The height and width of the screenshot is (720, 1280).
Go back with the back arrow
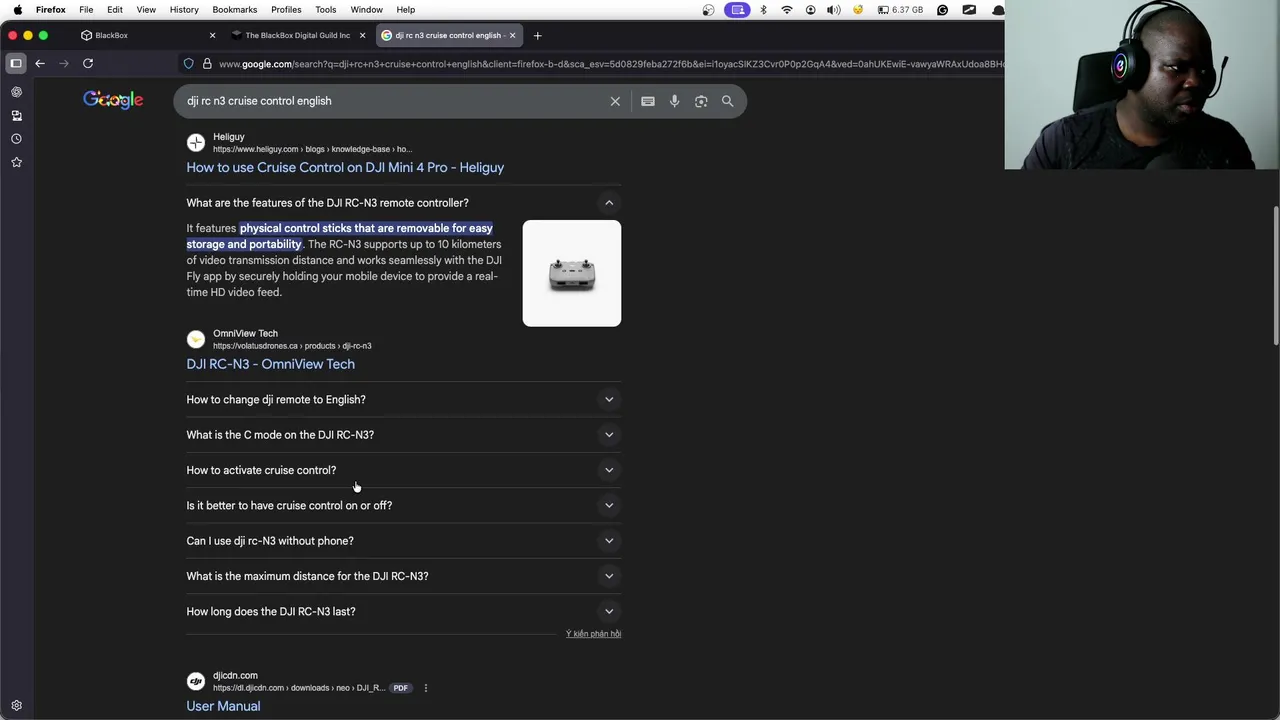tap(40, 63)
